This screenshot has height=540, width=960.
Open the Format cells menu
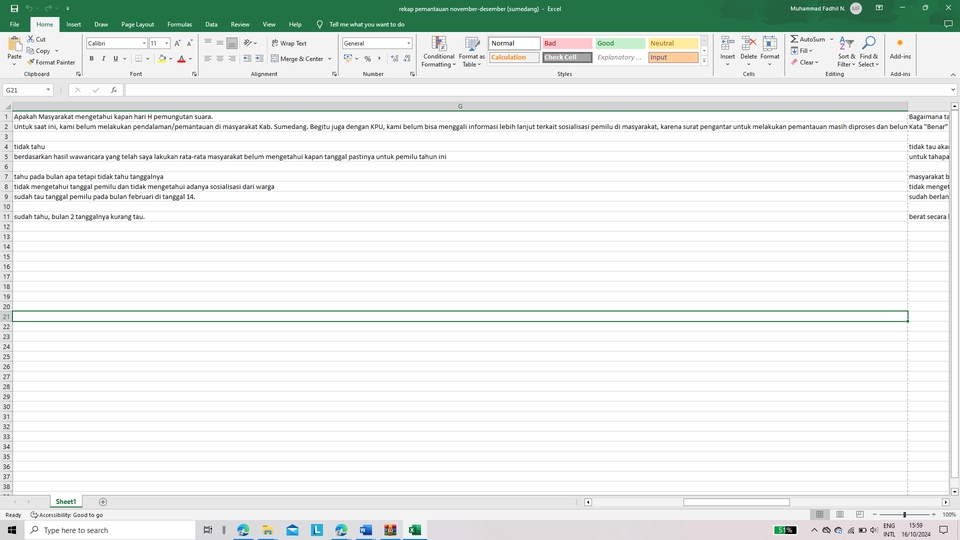point(770,51)
